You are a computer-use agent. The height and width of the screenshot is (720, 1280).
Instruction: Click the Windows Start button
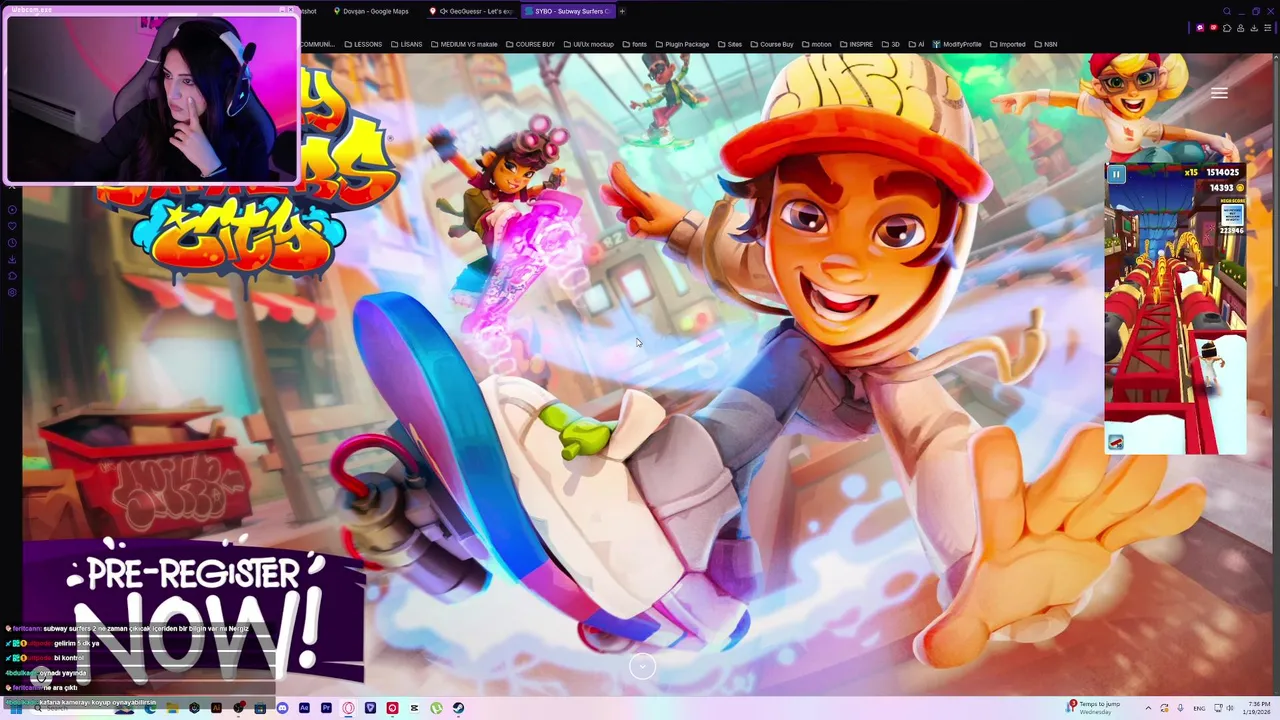15,708
